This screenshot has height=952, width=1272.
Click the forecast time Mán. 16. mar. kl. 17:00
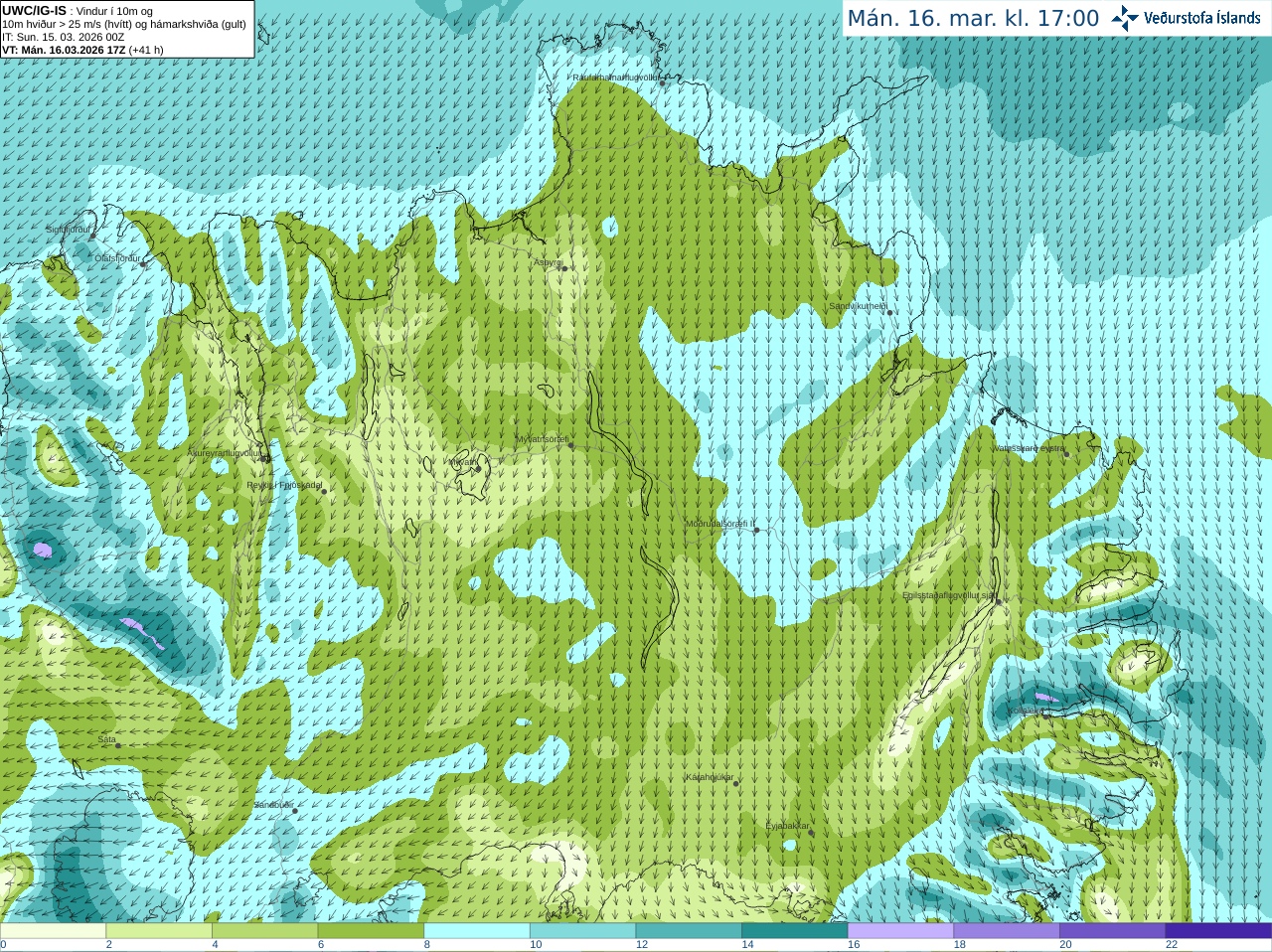coord(973,18)
